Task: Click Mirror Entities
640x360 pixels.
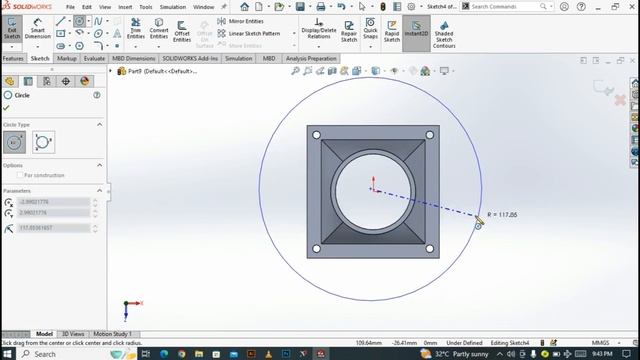Action: [240, 21]
